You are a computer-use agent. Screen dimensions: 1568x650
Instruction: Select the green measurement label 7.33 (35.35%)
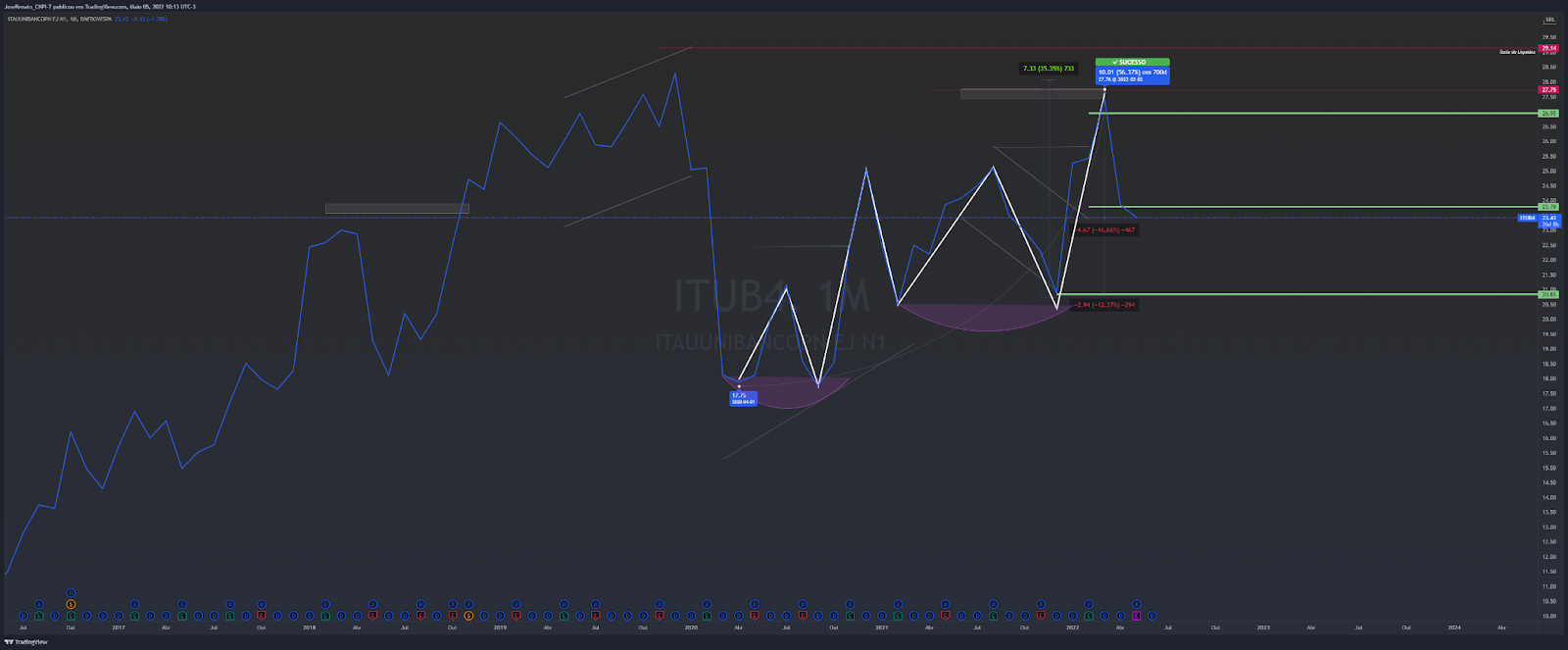1048,69
